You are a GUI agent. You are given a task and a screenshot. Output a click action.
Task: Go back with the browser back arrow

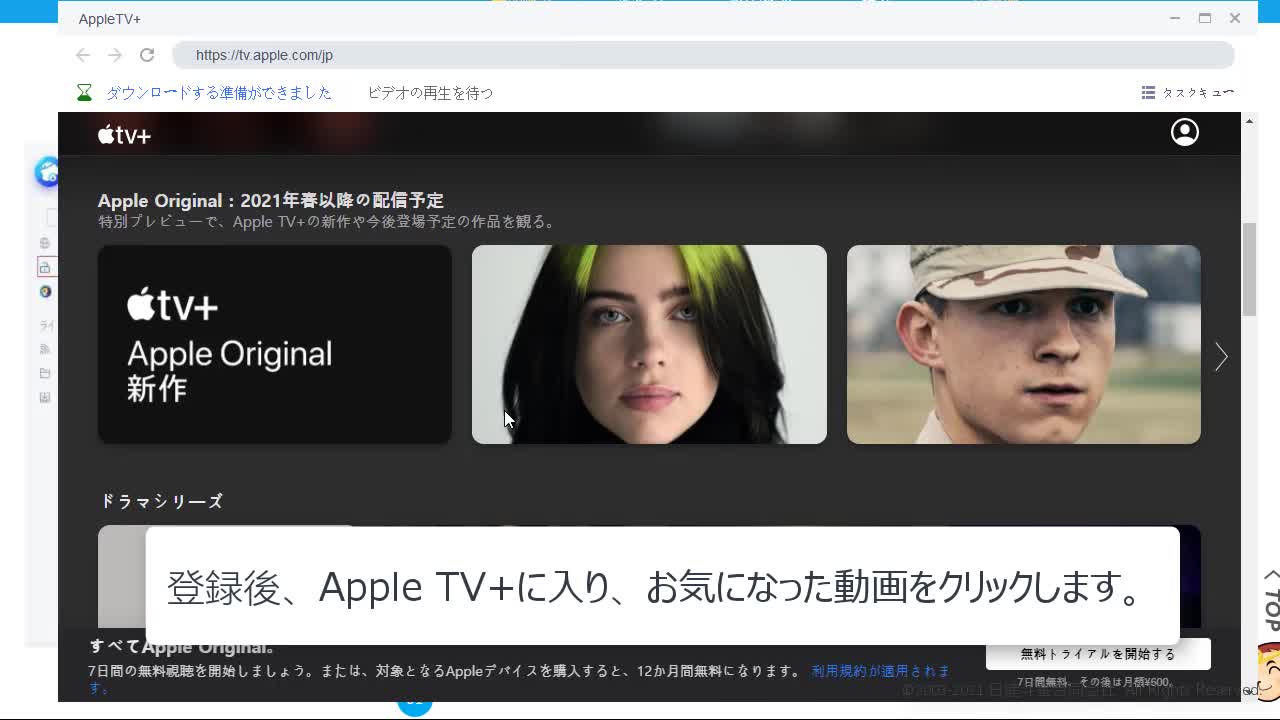(83, 55)
